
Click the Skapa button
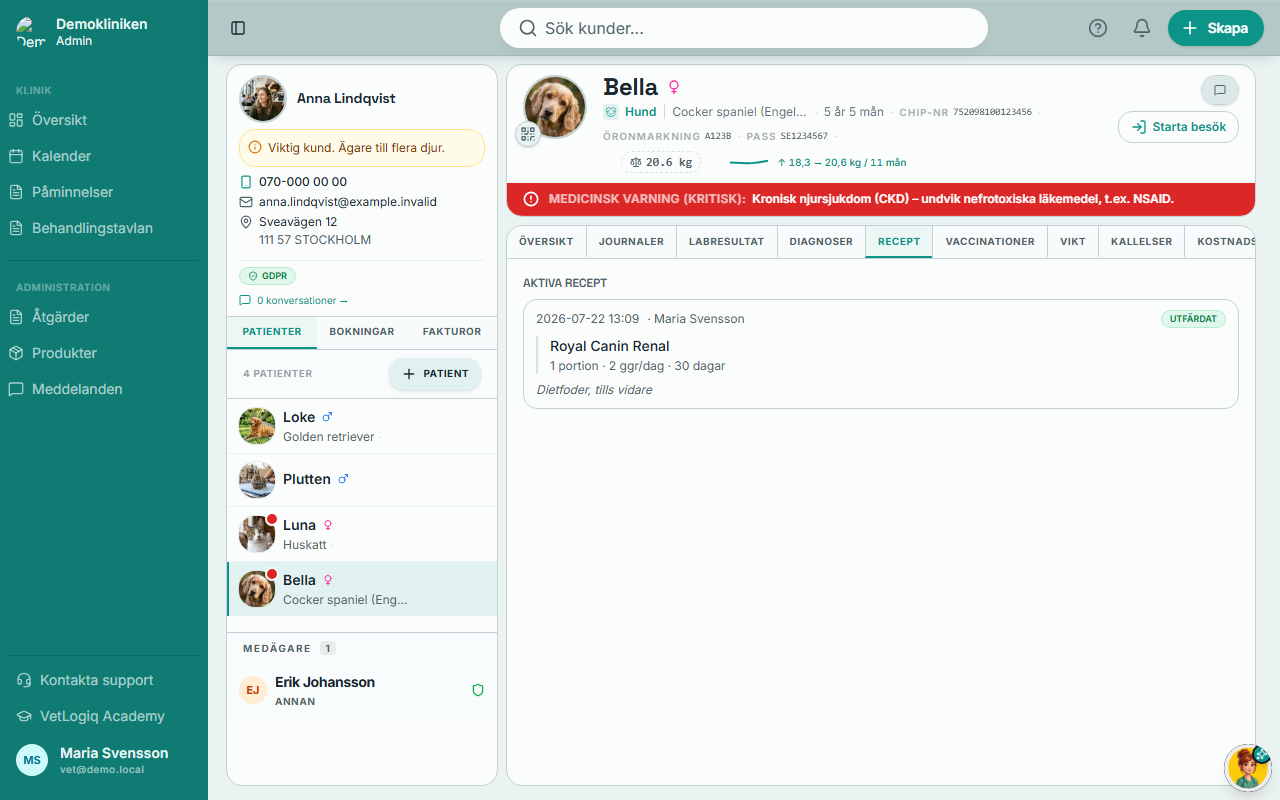coord(1216,28)
